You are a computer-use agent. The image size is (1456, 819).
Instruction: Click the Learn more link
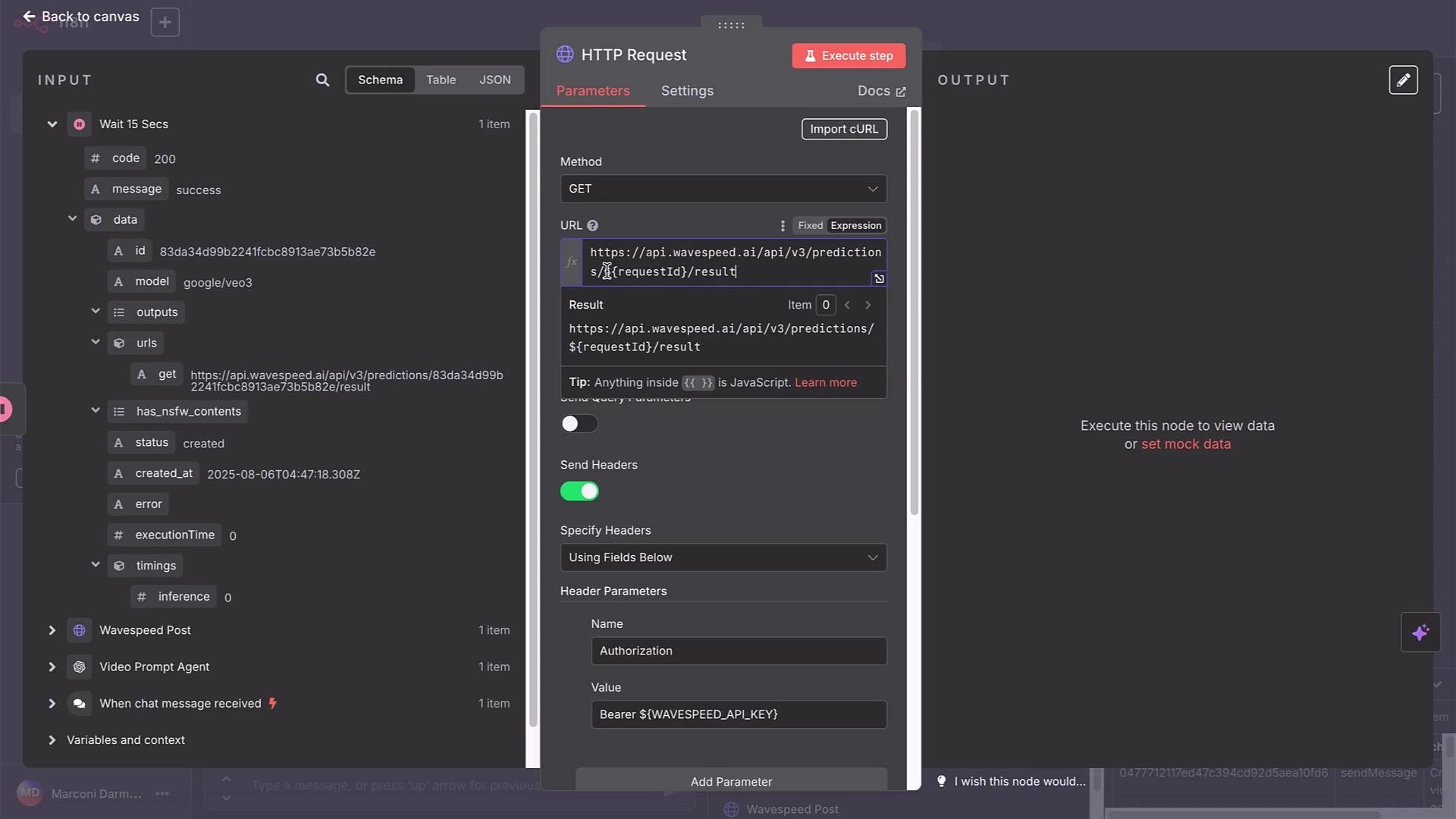[825, 383]
